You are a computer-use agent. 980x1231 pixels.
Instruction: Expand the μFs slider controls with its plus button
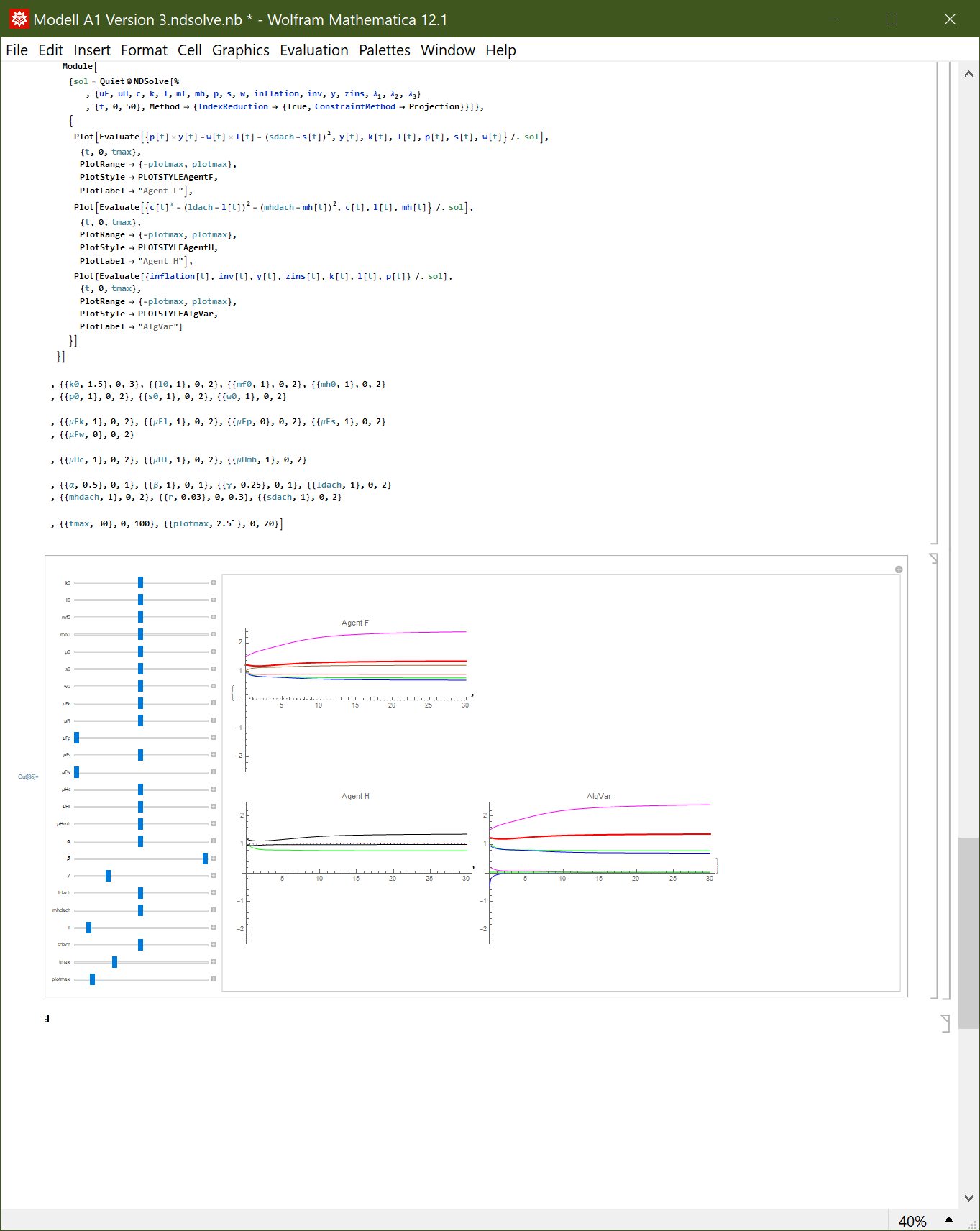(x=214, y=755)
